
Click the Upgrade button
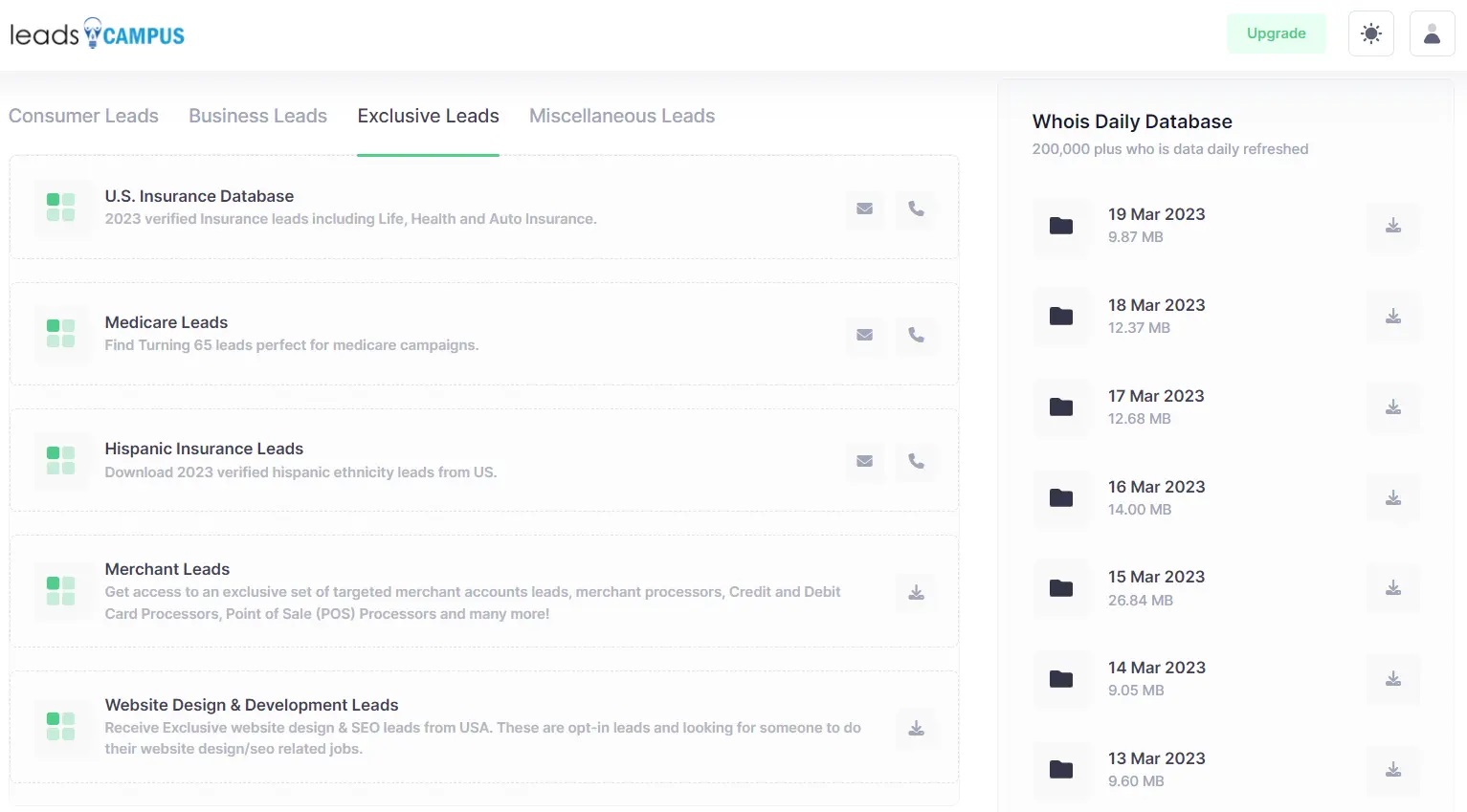pos(1276,33)
